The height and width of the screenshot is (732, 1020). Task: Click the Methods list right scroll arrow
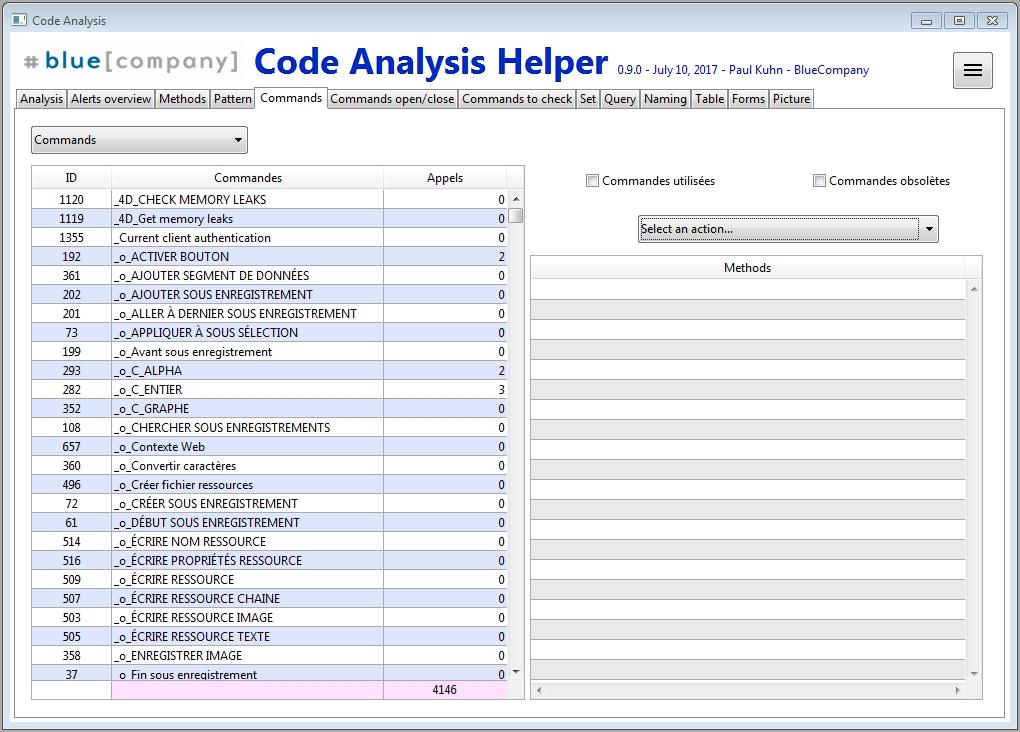pos(957,690)
